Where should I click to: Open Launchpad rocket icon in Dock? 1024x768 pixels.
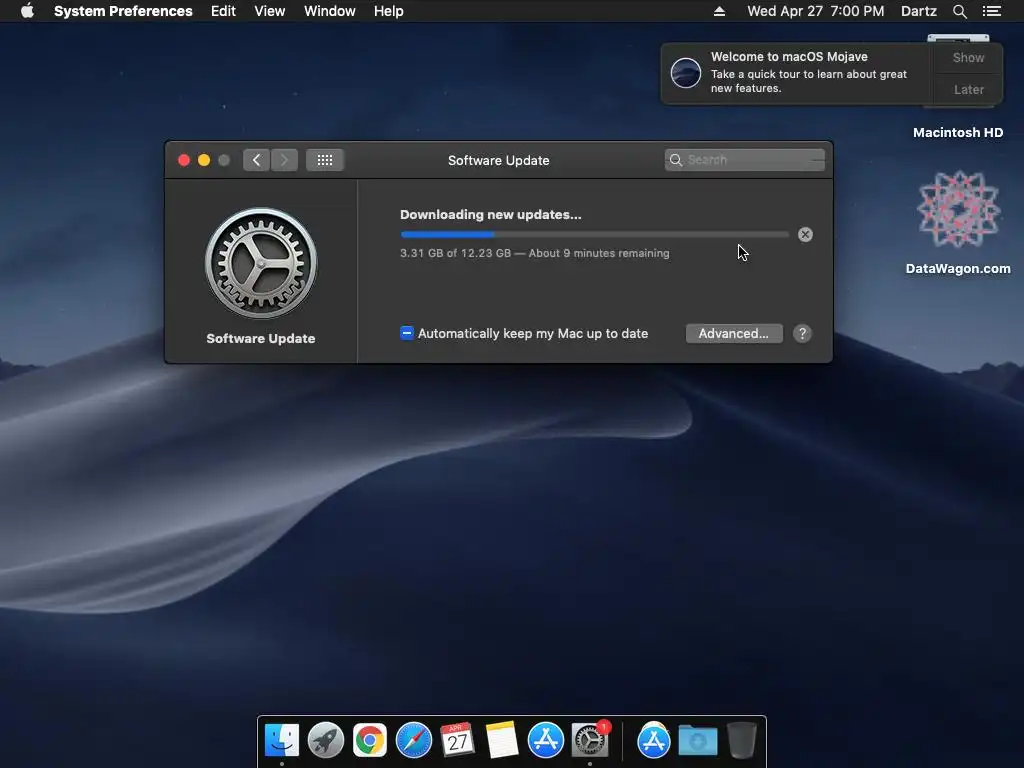click(x=326, y=740)
